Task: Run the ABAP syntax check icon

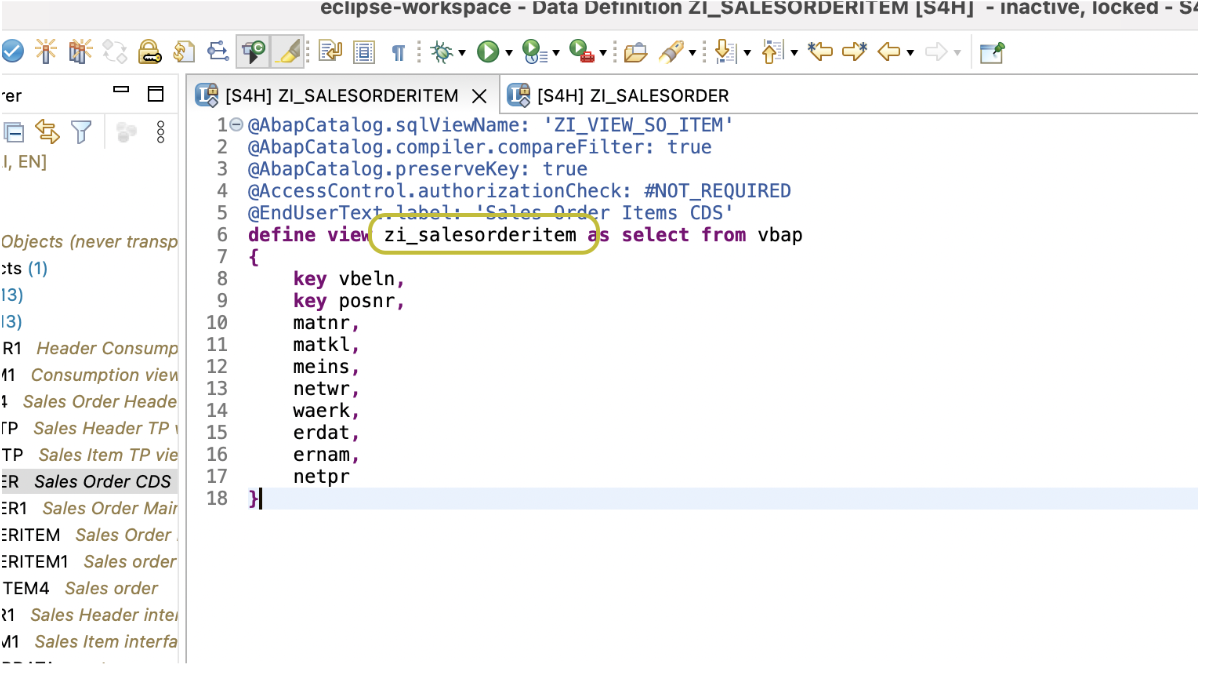Action: click(12, 51)
